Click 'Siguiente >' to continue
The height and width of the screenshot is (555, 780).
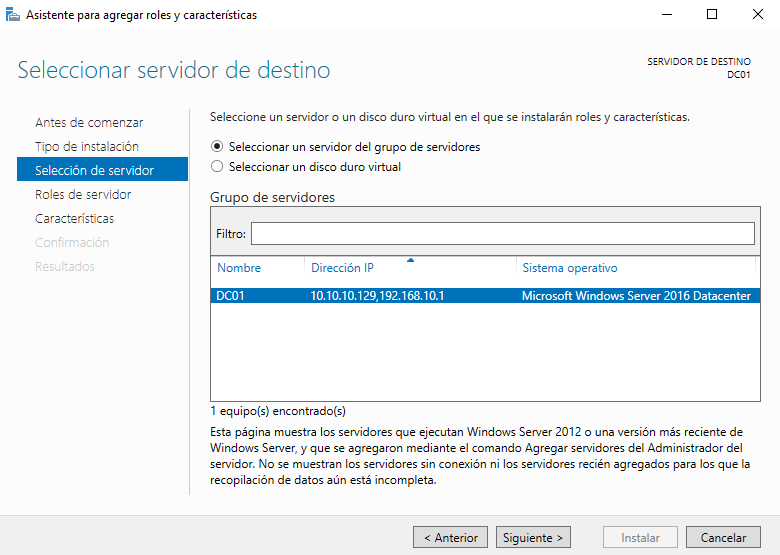pyautogui.click(x=534, y=538)
